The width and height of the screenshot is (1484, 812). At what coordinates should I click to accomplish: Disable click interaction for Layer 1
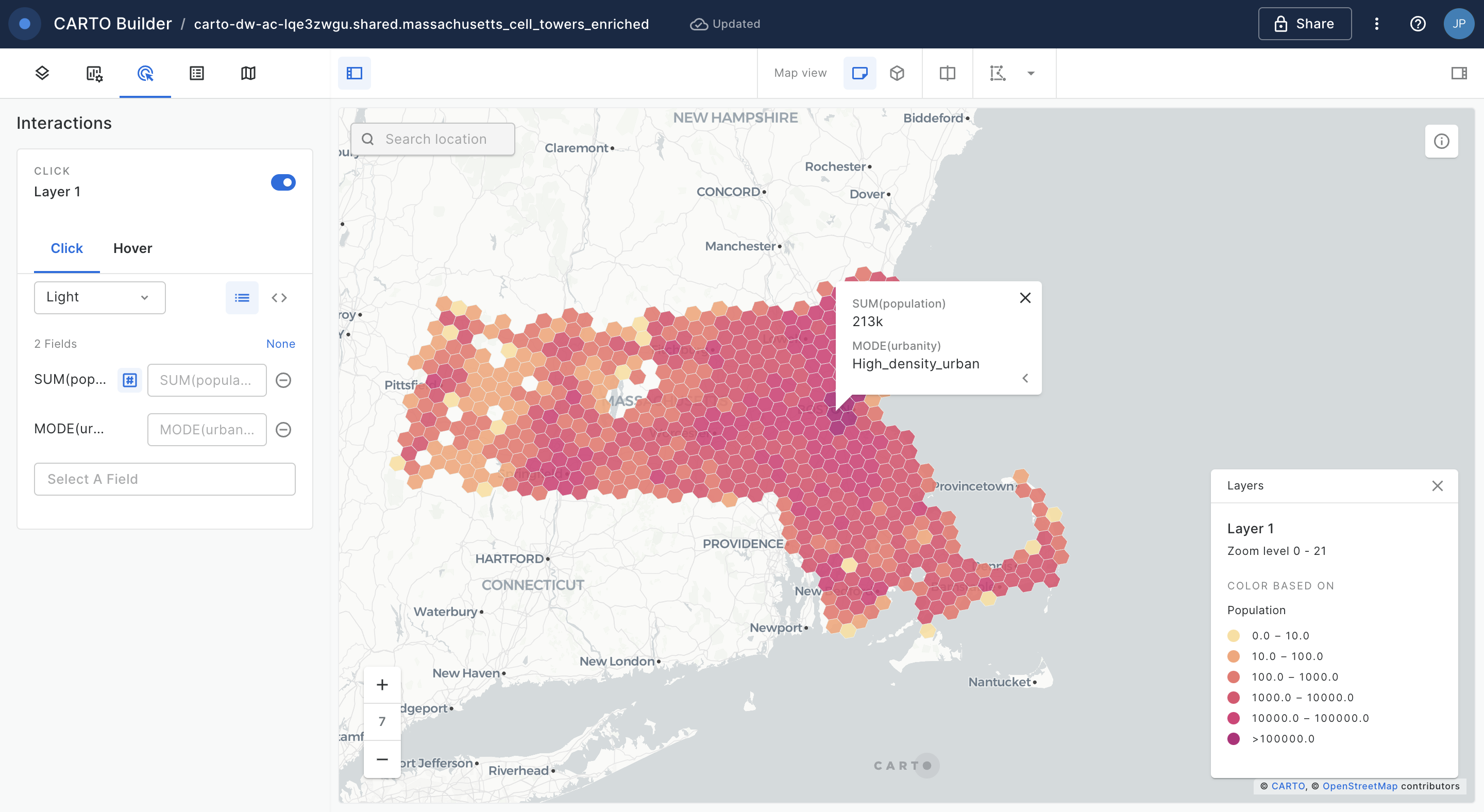(x=283, y=182)
